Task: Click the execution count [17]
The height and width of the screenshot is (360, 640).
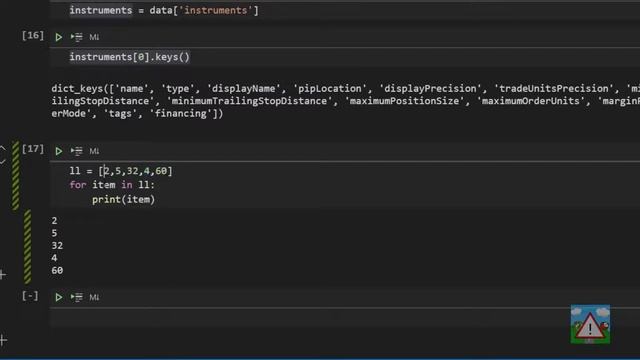Action: [x=33, y=149]
